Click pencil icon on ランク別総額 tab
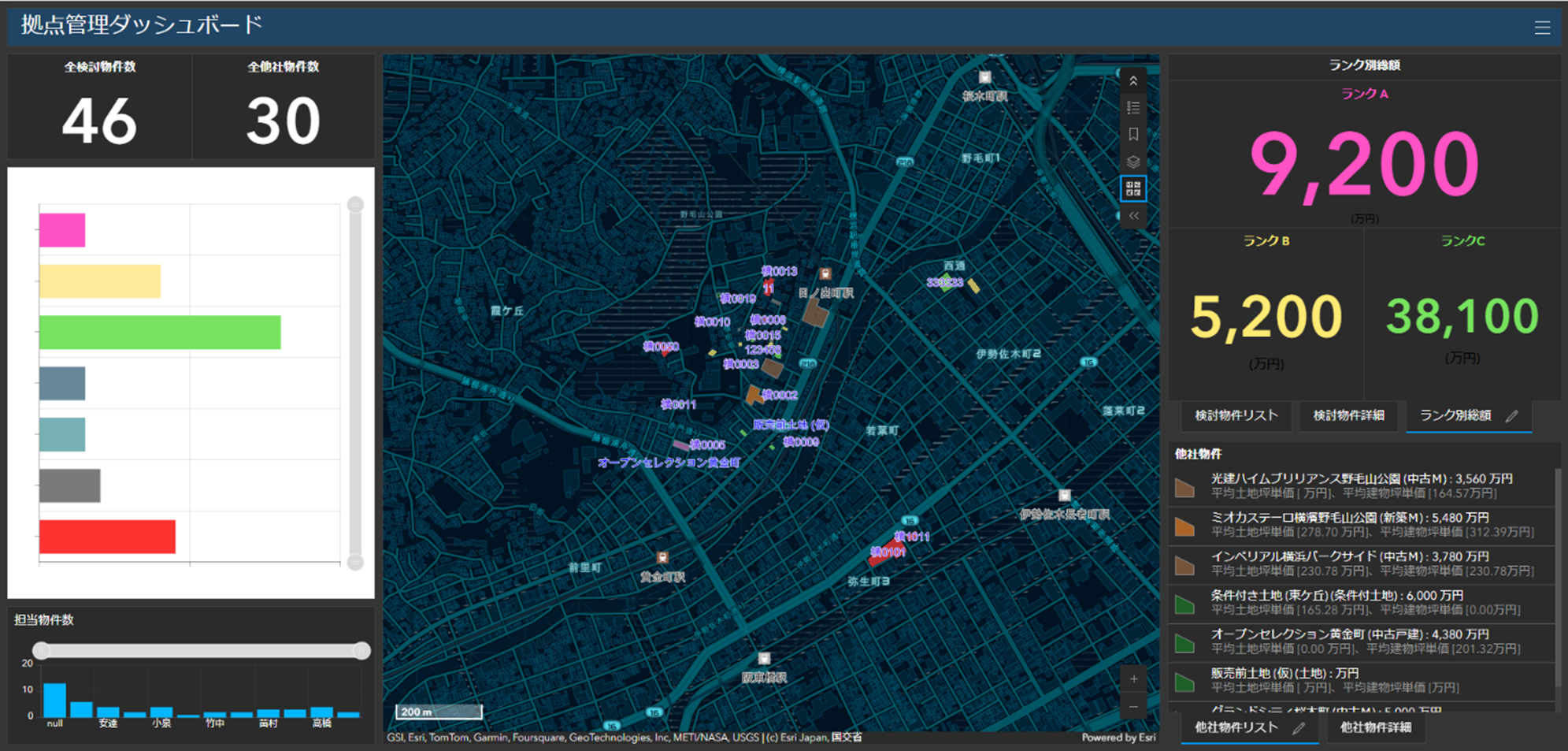Image resolution: width=1568 pixels, height=751 pixels. pos(1511,416)
